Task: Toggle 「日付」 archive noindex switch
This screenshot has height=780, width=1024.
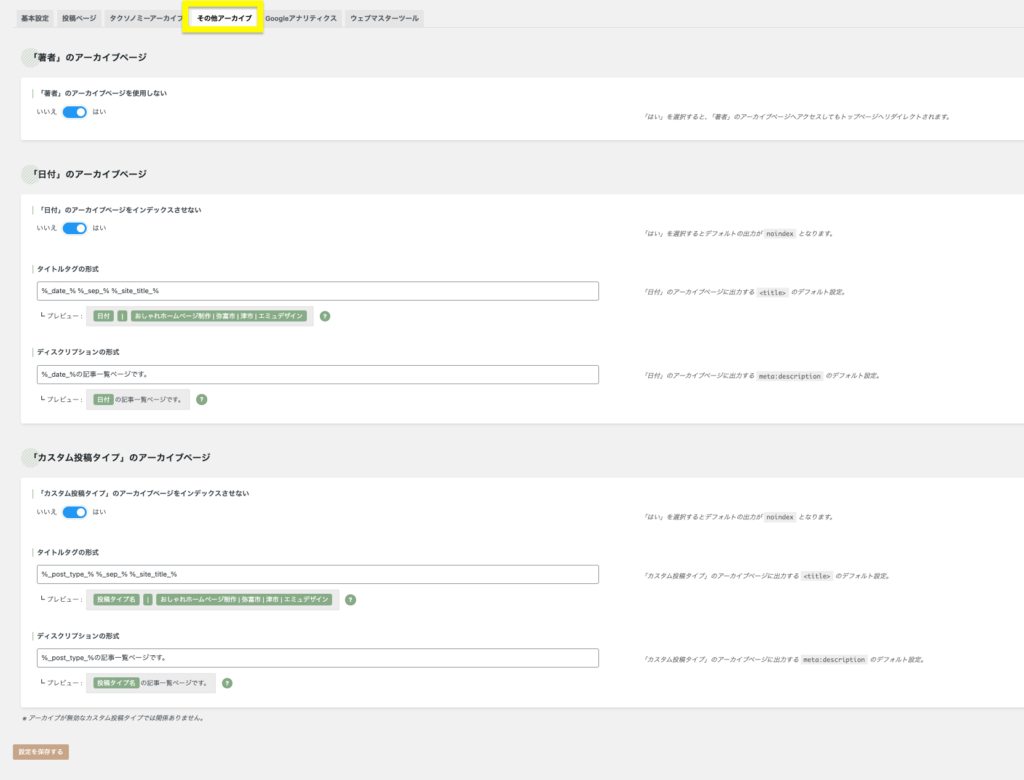Action: (75, 228)
